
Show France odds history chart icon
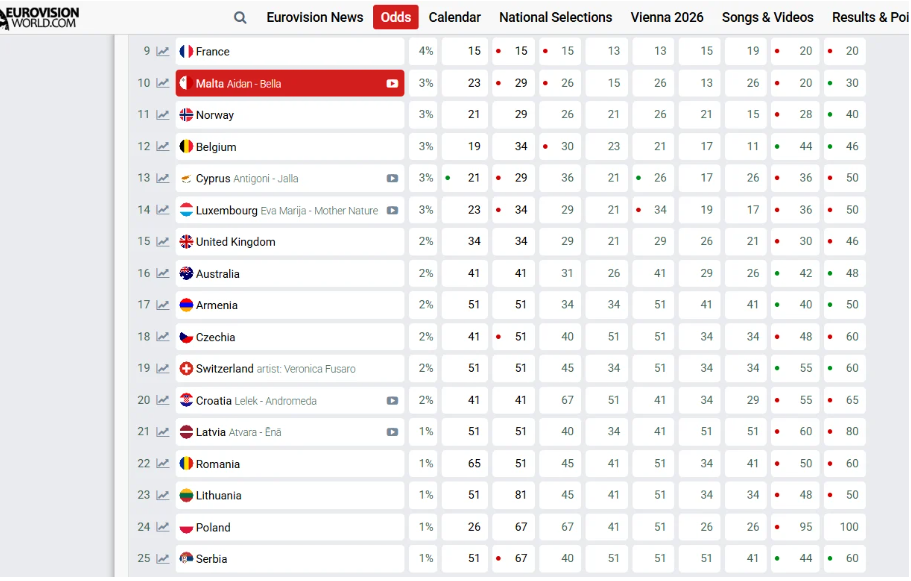point(163,52)
